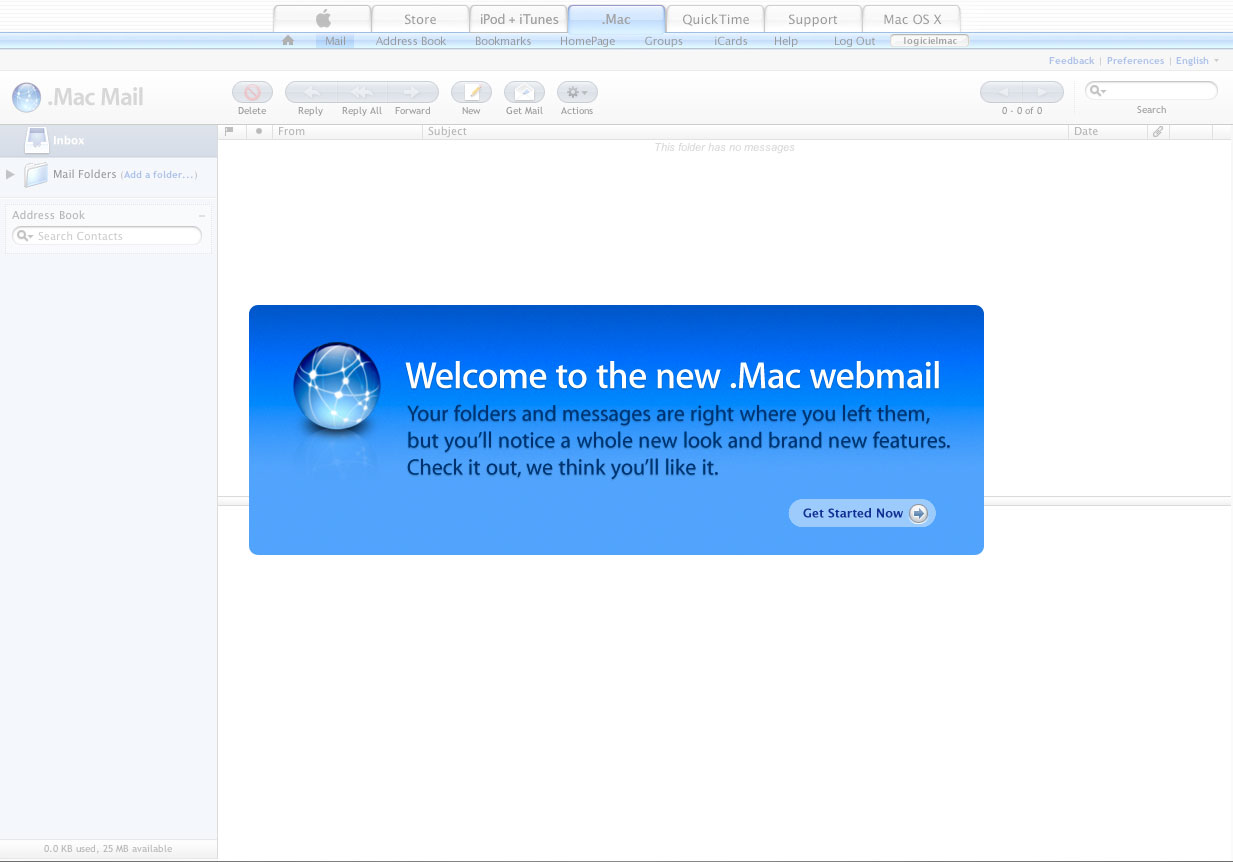Open the Mac OS X tab
The image size is (1233, 862).
pos(912,19)
